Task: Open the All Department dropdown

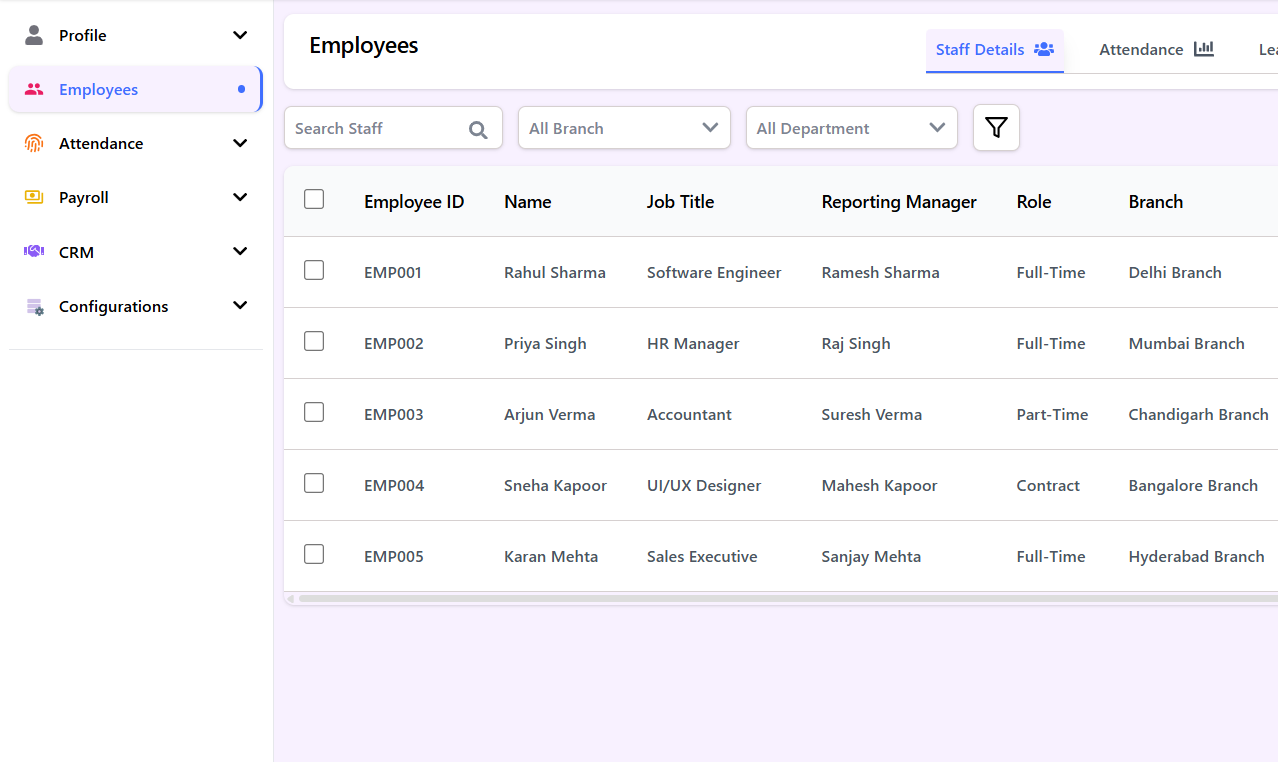Action: [851, 128]
